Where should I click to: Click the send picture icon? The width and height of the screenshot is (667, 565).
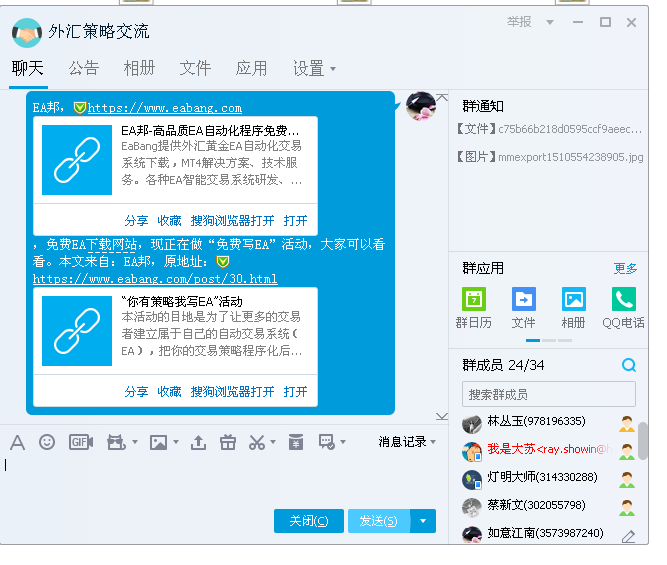click(x=158, y=442)
